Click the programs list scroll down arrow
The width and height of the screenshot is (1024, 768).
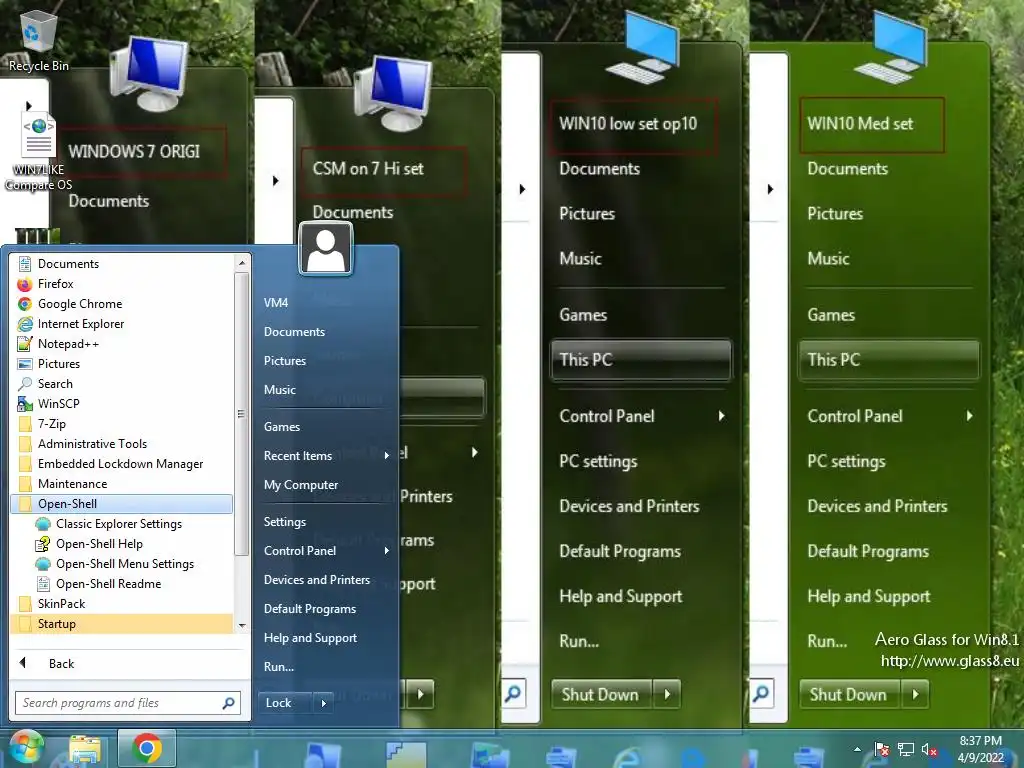pyautogui.click(x=242, y=626)
